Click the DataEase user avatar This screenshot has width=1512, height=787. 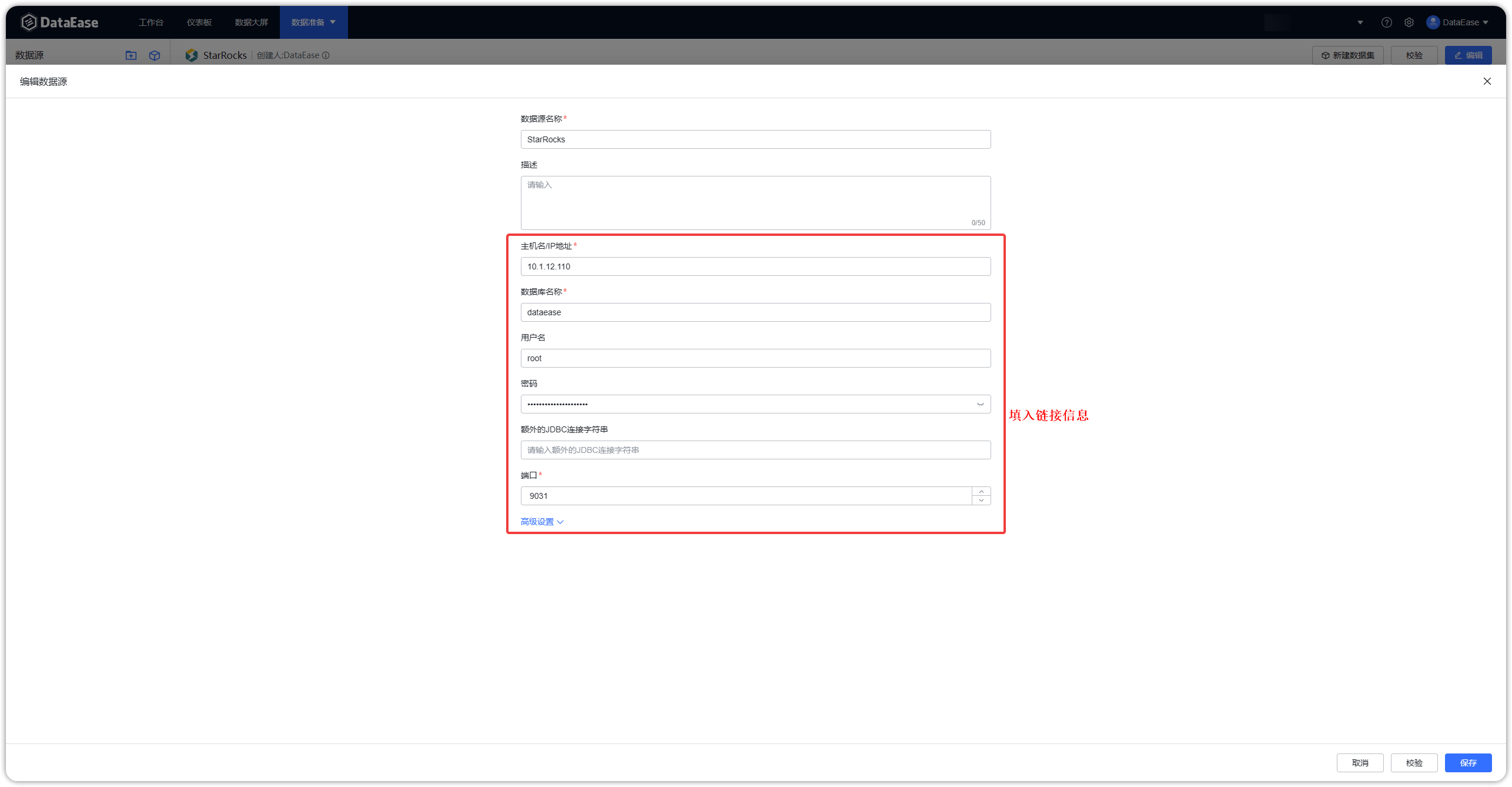pyautogui.click(x=1433, y=22)
